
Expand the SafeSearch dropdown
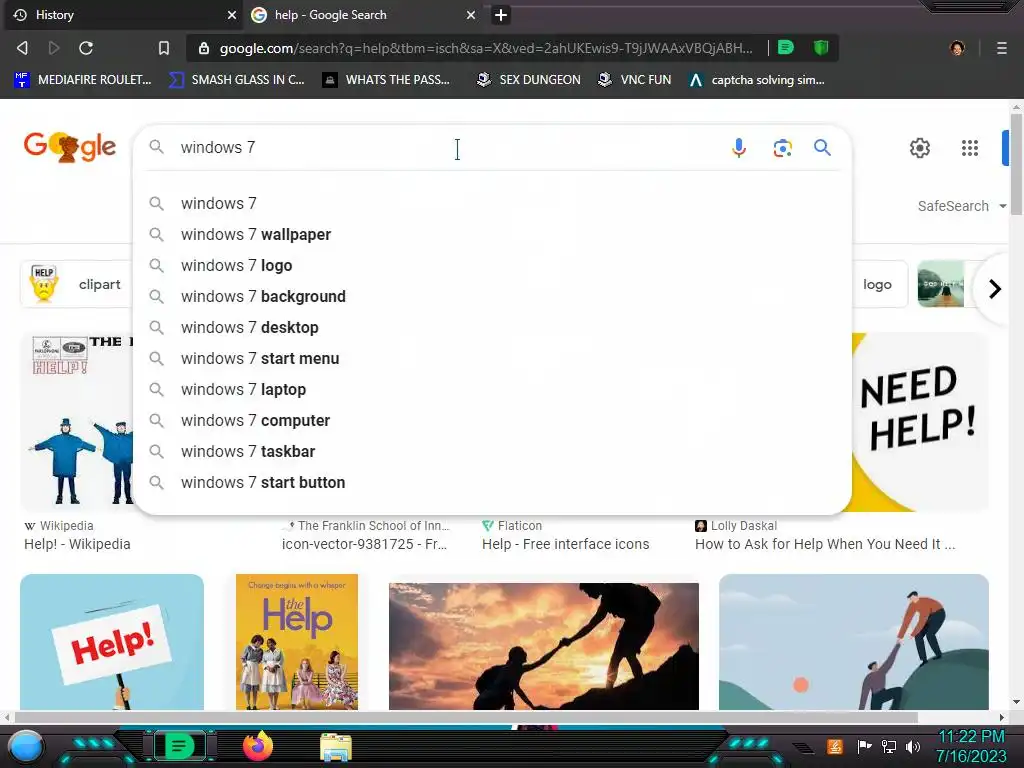point(961,206)
